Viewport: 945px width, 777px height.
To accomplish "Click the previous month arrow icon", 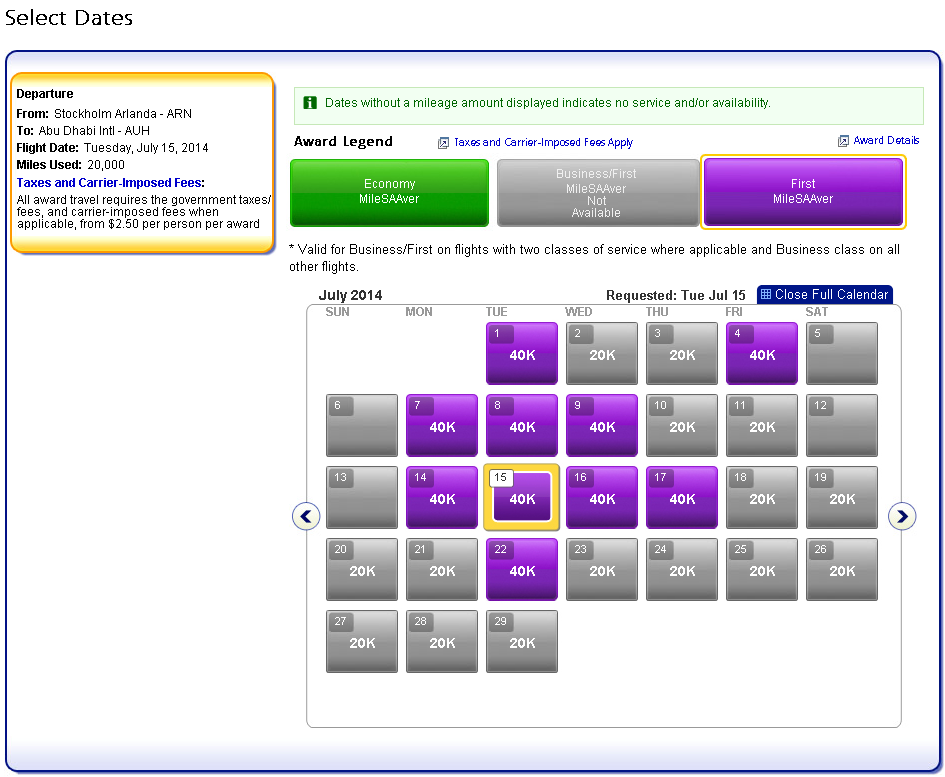I will pyautogui.click(x=306, y=516).
